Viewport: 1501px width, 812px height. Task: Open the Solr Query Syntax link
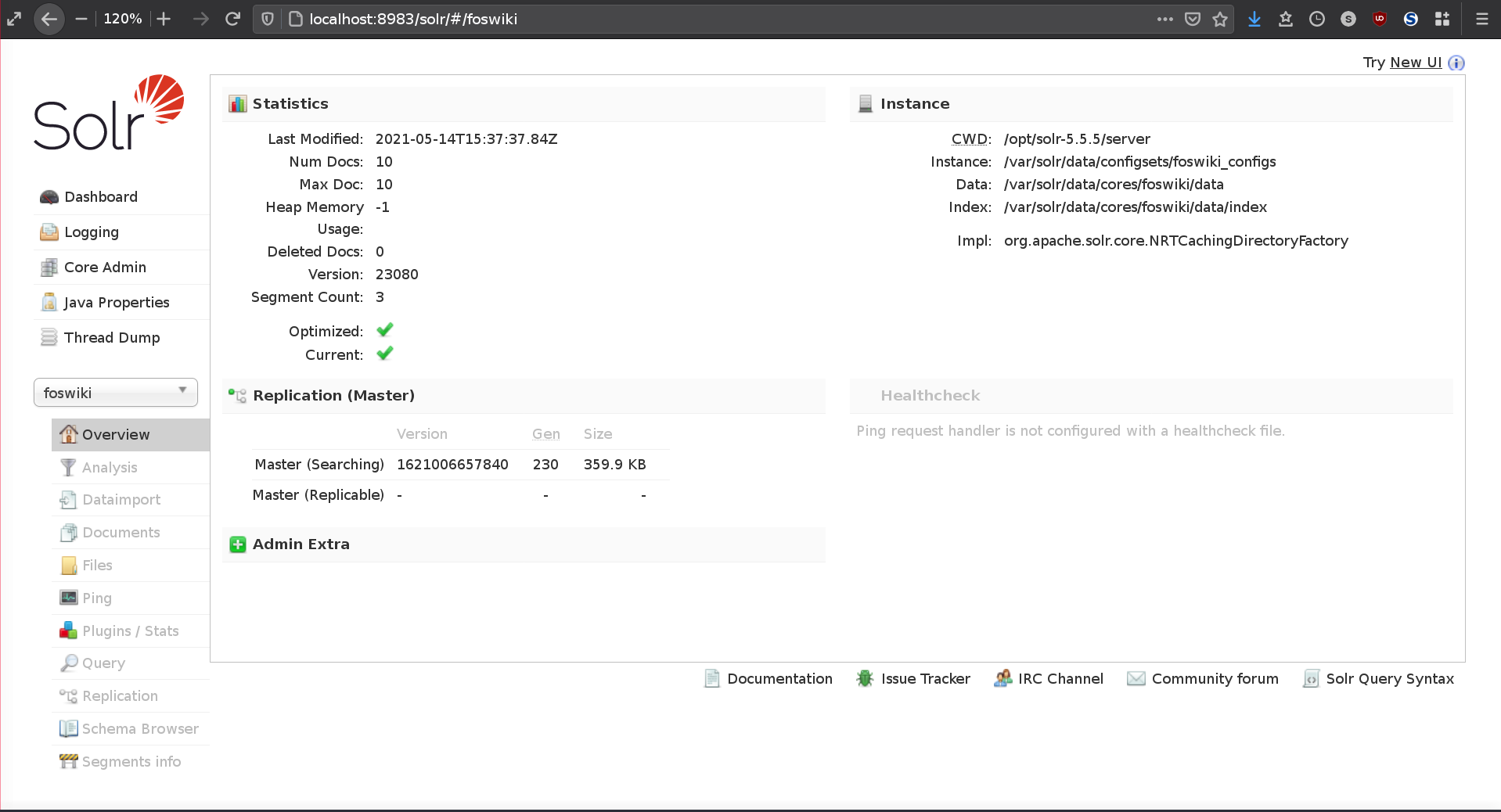coord(1390,679)
